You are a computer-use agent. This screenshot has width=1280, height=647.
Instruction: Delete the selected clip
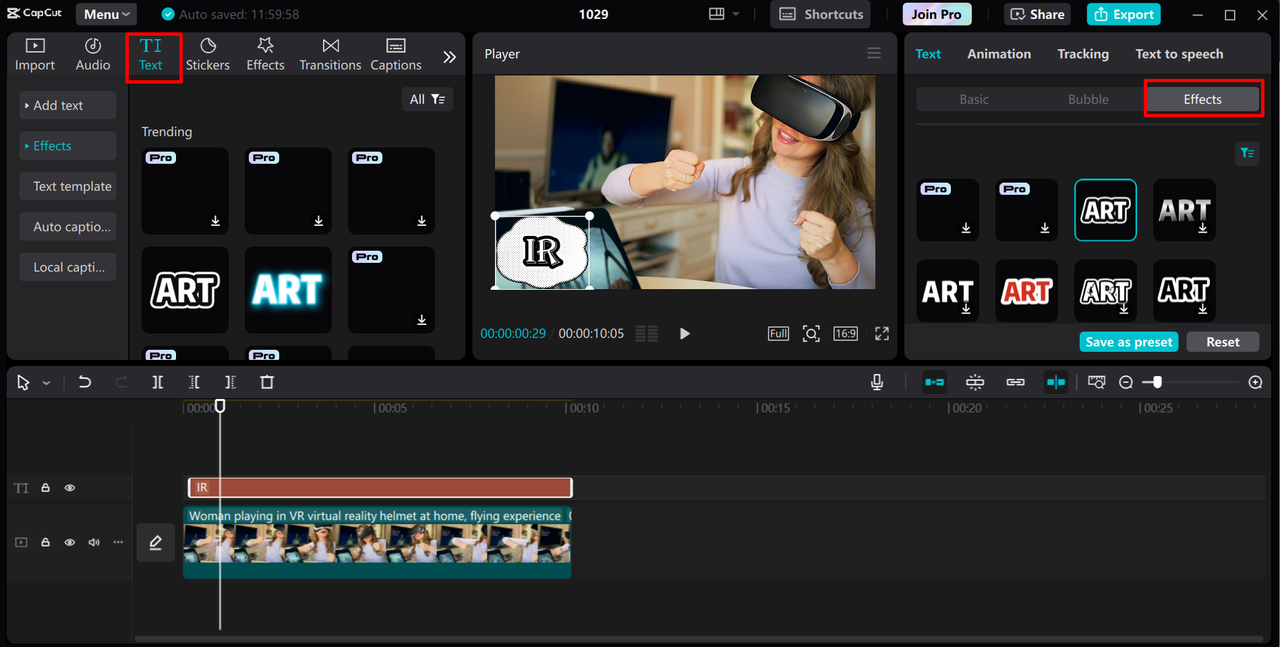pyautogui.click(x=267, y=382)
